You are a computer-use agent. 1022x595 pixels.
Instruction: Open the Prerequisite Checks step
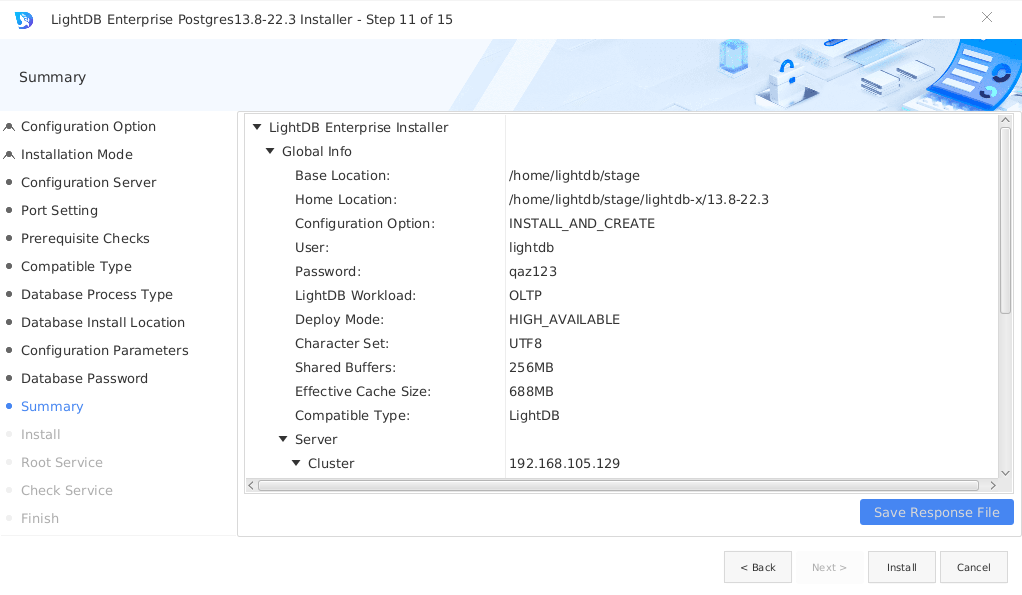(x=85, y=238)
